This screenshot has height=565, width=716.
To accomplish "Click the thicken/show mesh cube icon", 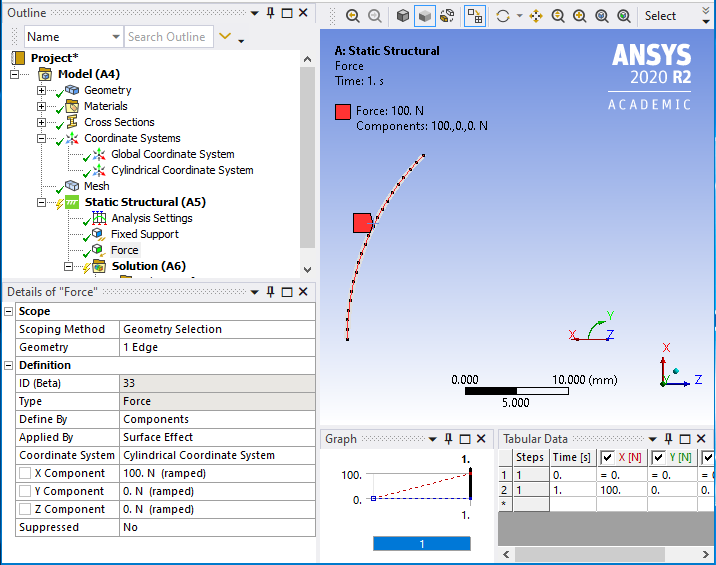I will (447, 16).
